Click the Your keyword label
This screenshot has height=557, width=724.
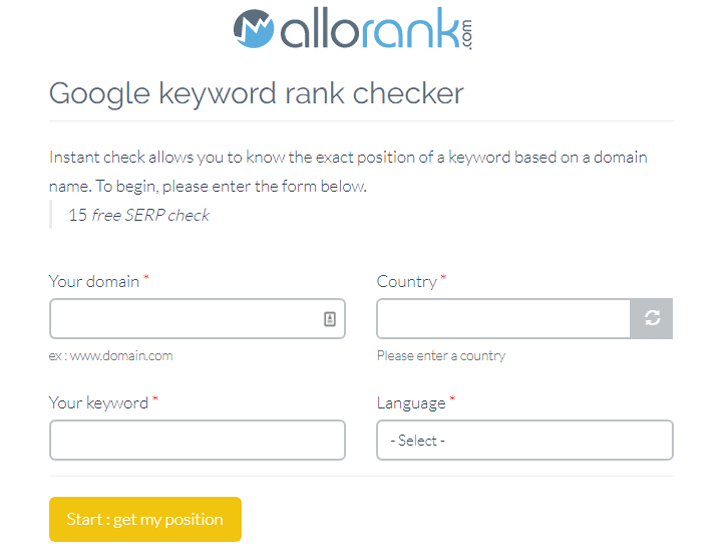pos(98,403)
